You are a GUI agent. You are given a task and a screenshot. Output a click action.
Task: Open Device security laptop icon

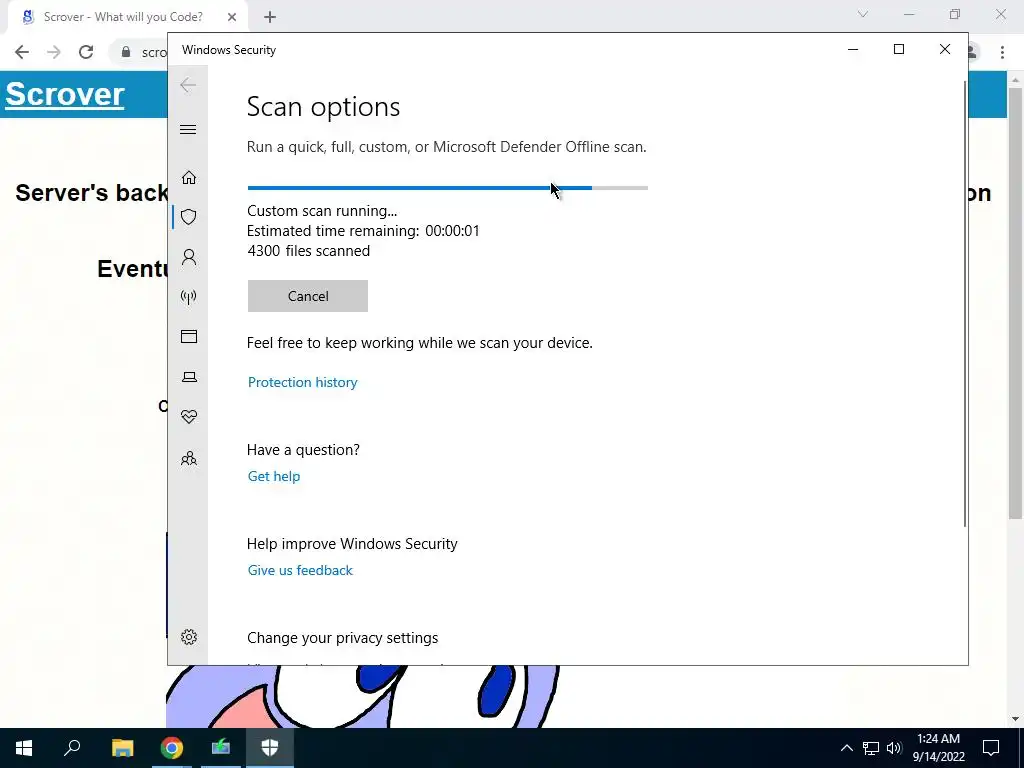(x=189, y=377)
